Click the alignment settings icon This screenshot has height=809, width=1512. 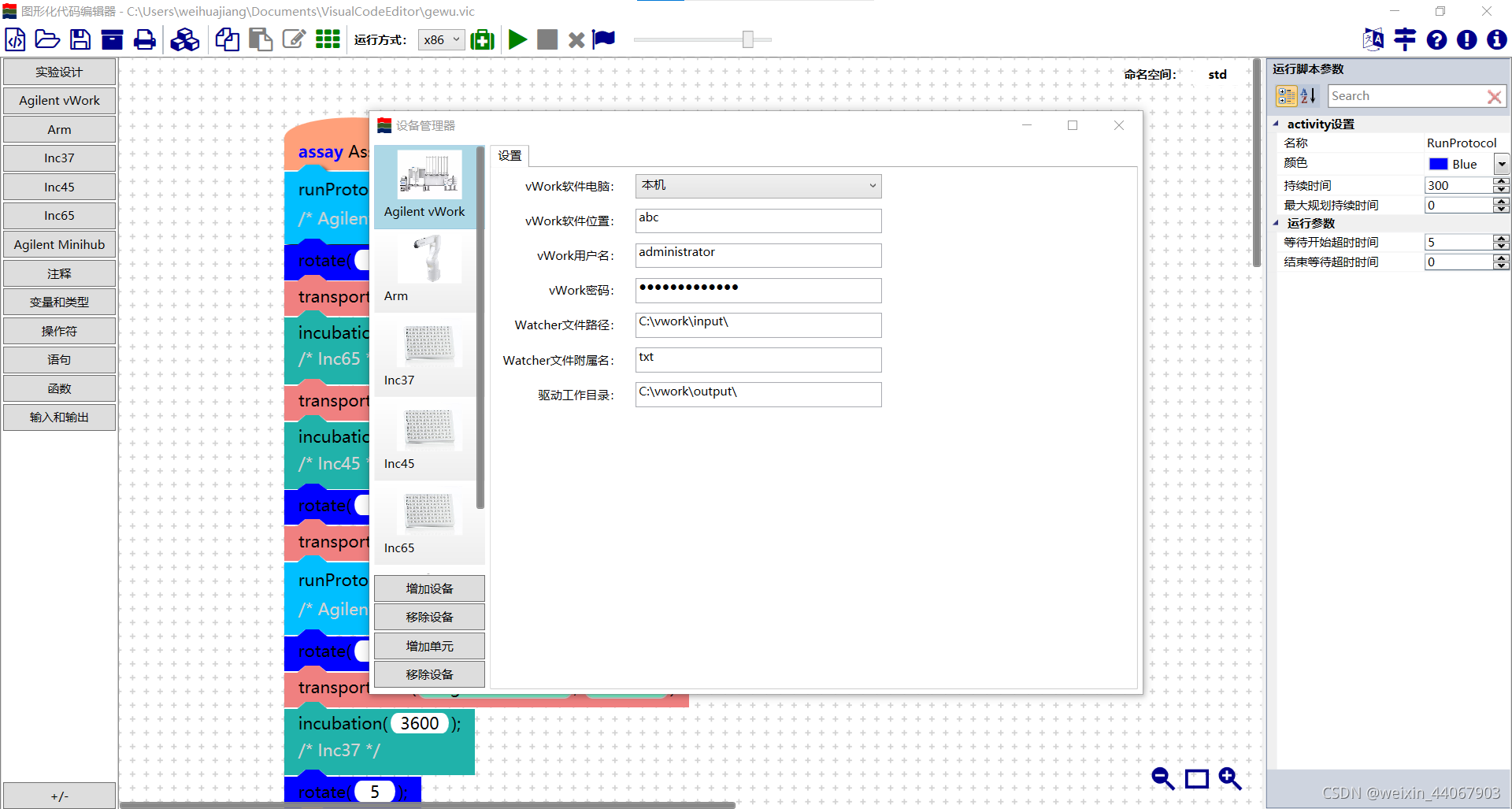(1405, 39)
